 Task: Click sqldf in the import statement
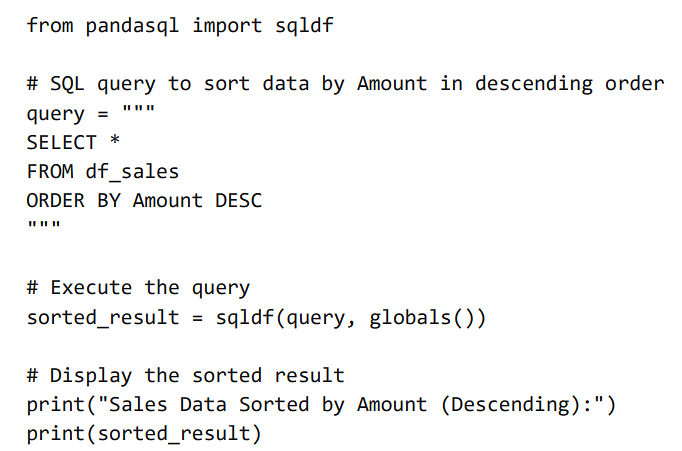[304, 25]
